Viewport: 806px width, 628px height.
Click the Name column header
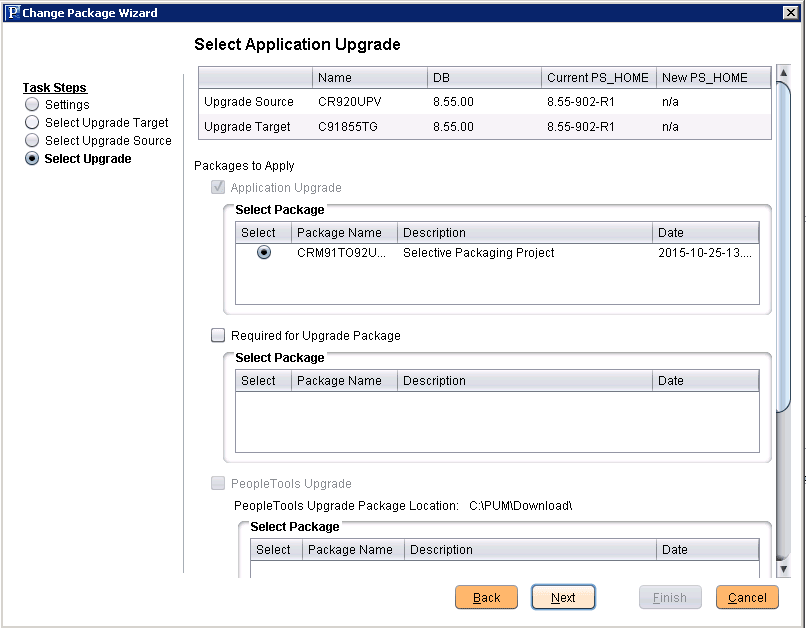pos(340,77)
